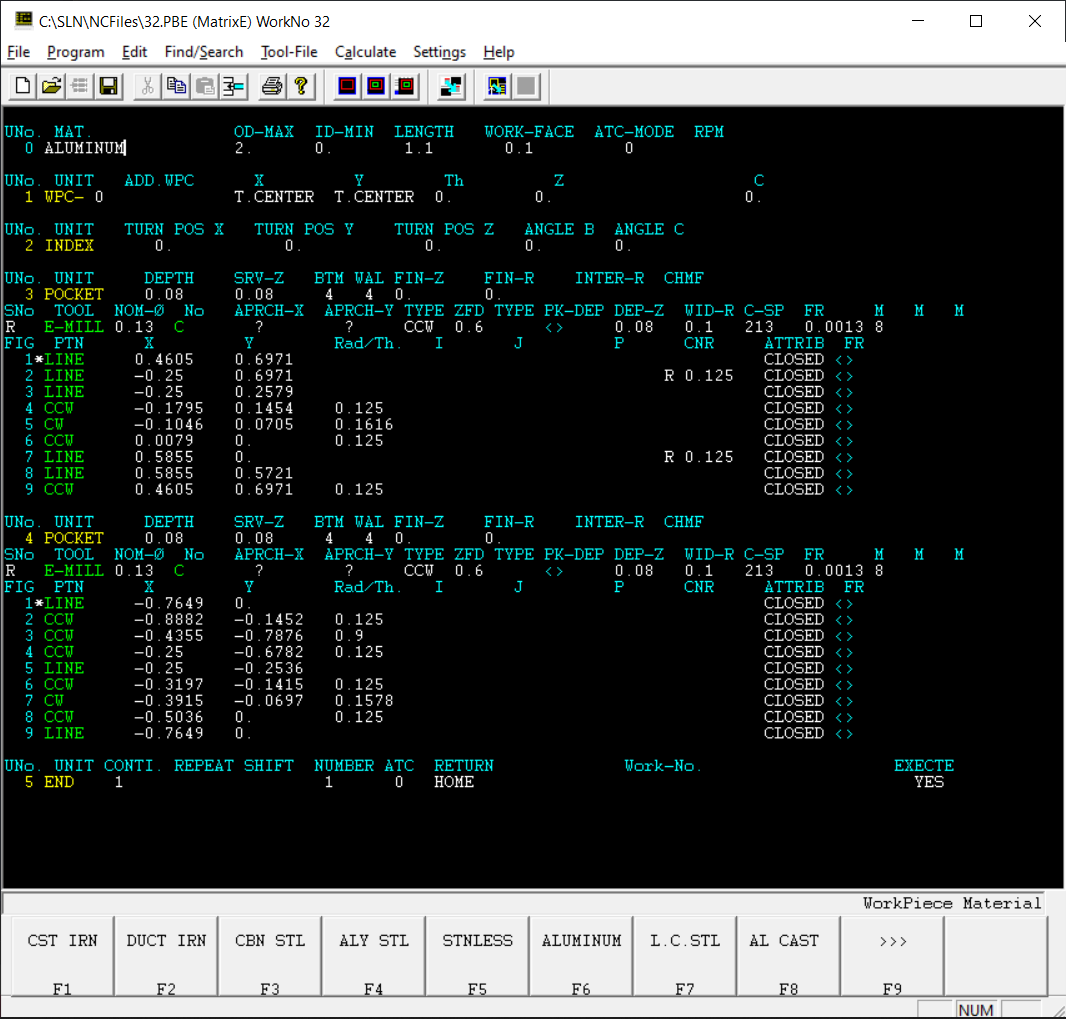The width and height of the screenshot is (1067, 1028).
Task: Click the grey square toolbar button
Action: (526, 86)
